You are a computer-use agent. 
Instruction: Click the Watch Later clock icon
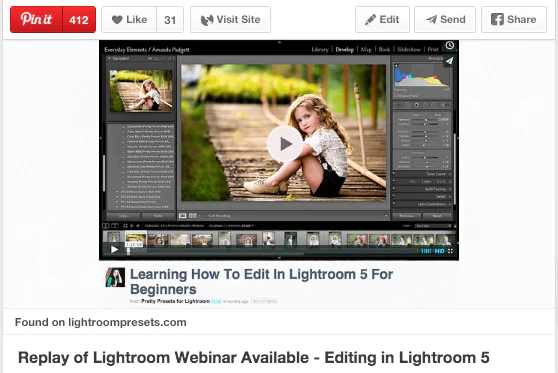(450, 46)
